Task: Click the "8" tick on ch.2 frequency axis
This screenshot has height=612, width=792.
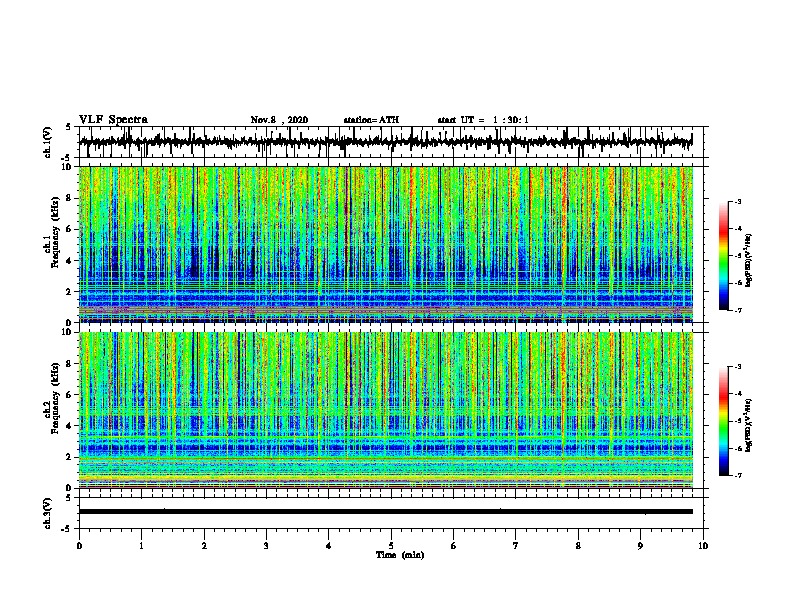Action: point(69,364)
